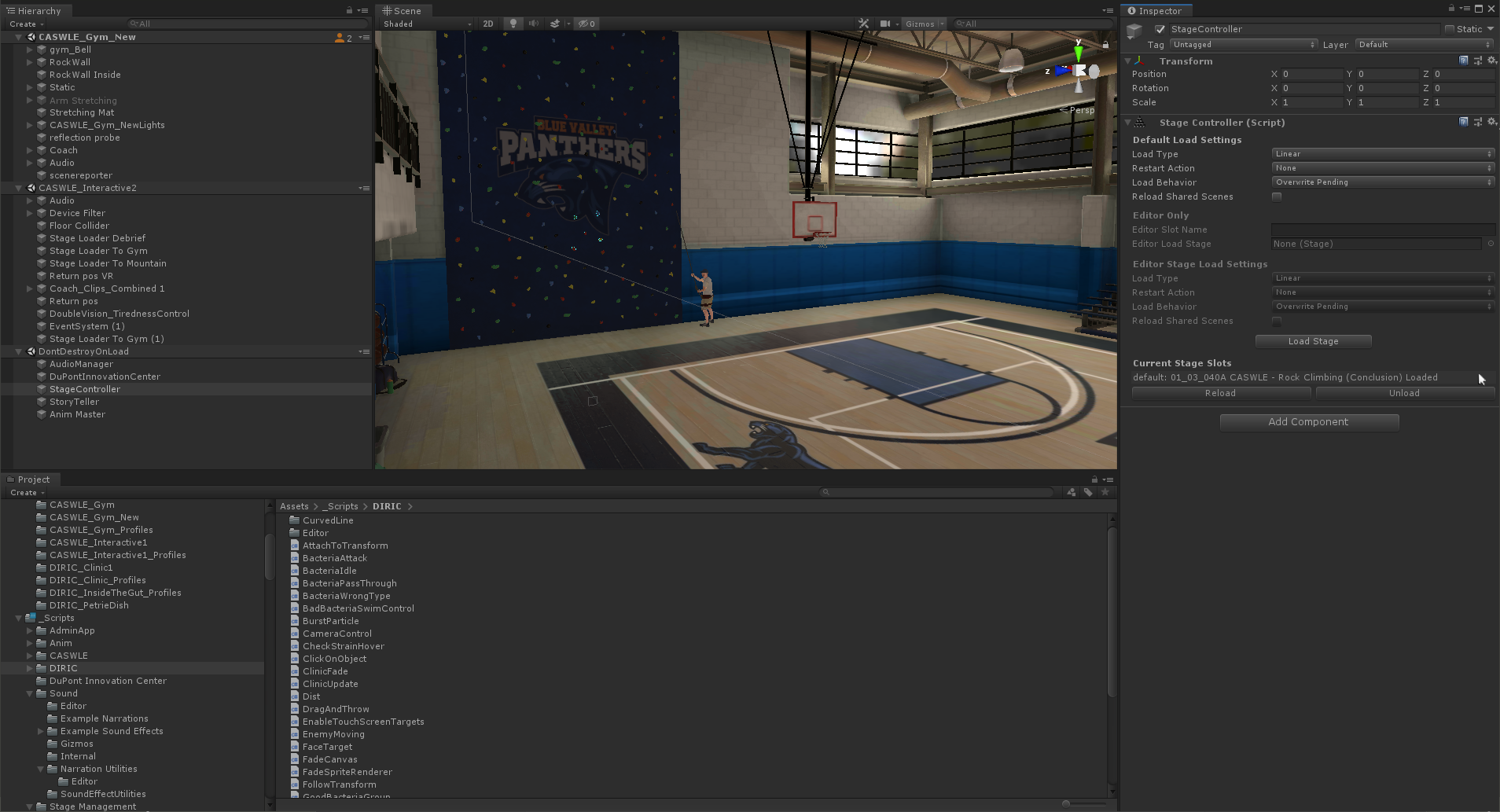Expand Coach_Clips_Combined 1 object

click(30, 288)
